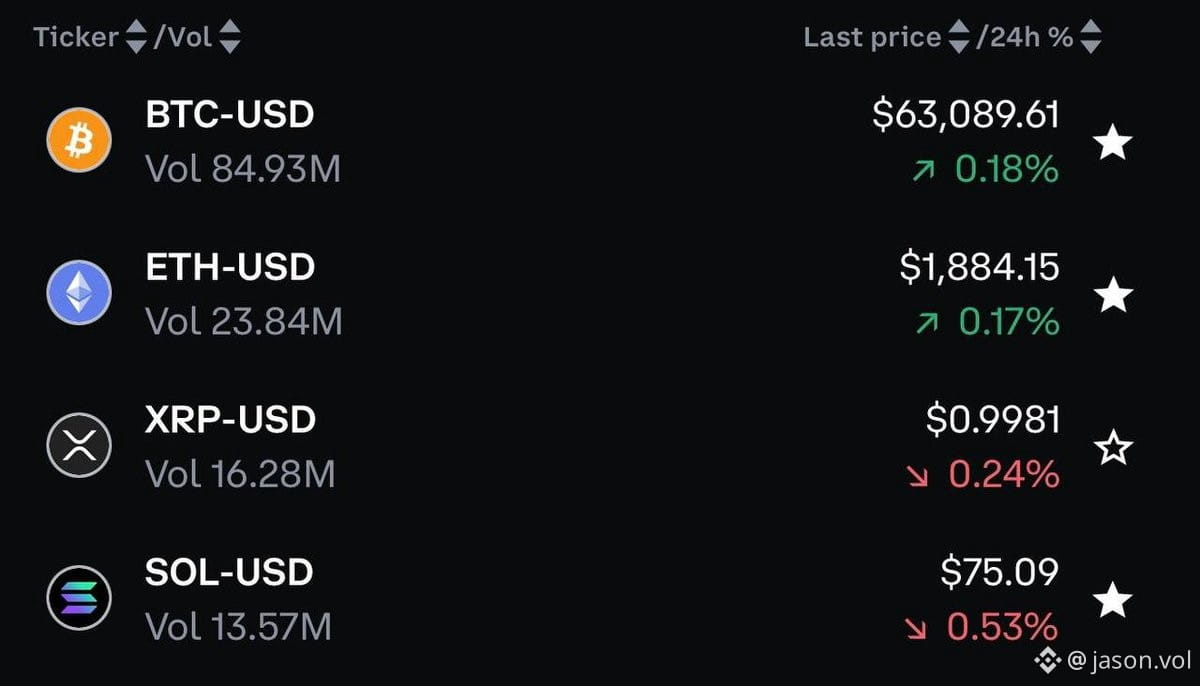The image size is (1200, 686).
Task: Unfavorite BTC-USD with its star
Action: coord(1113,143)
